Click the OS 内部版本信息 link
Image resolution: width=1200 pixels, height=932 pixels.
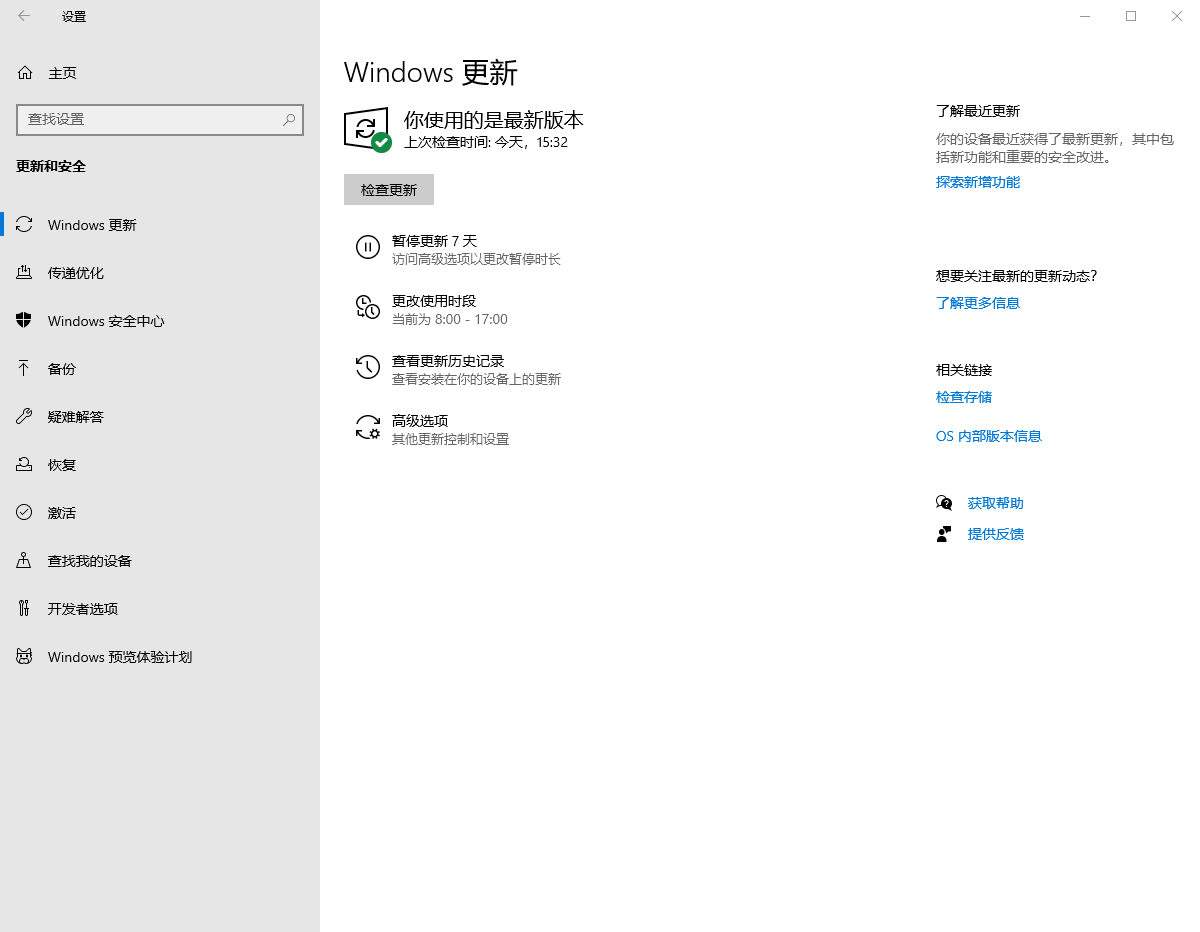click(989, 436)
